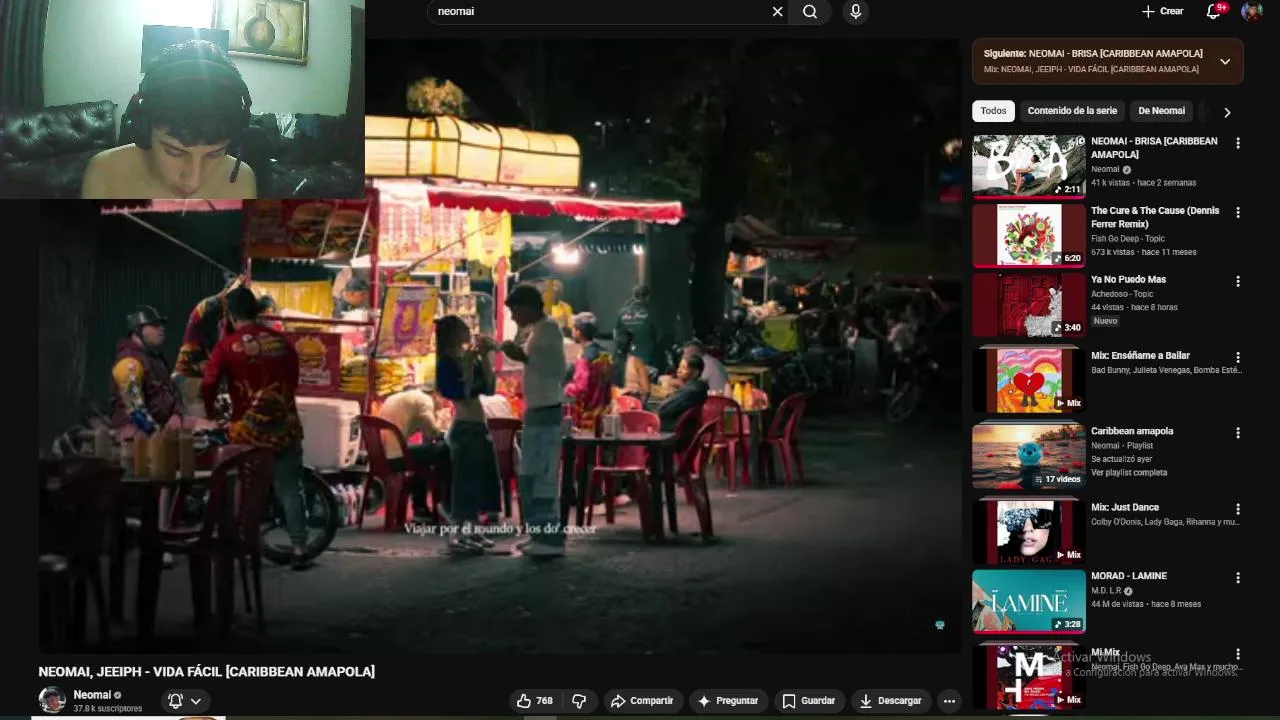Click the main video player

tap(500, 345)
